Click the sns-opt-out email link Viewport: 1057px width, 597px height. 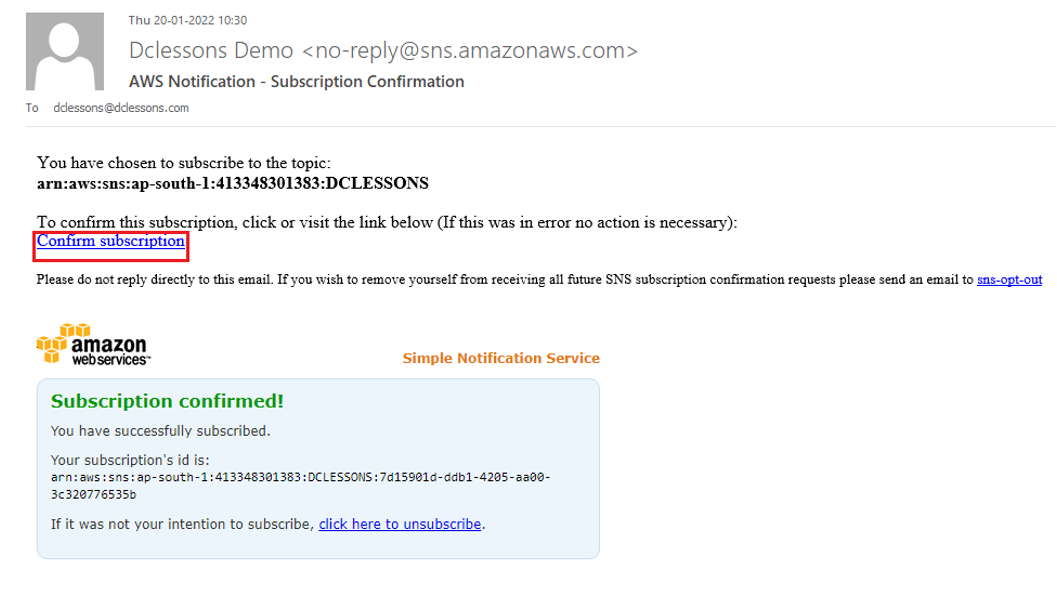[1009, 280]
